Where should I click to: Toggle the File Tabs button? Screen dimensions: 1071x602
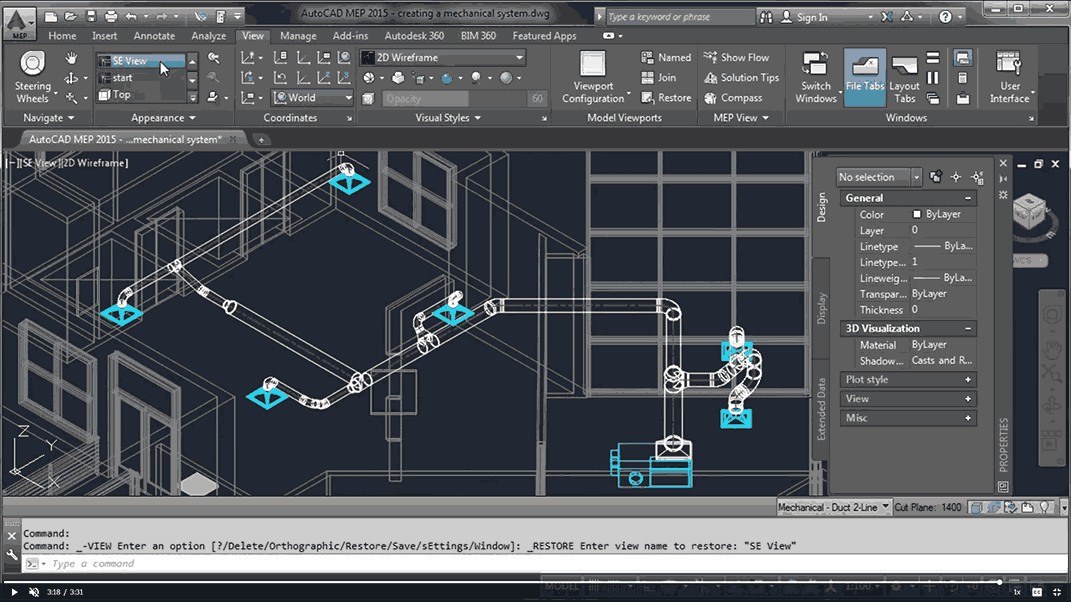point(865,77)
